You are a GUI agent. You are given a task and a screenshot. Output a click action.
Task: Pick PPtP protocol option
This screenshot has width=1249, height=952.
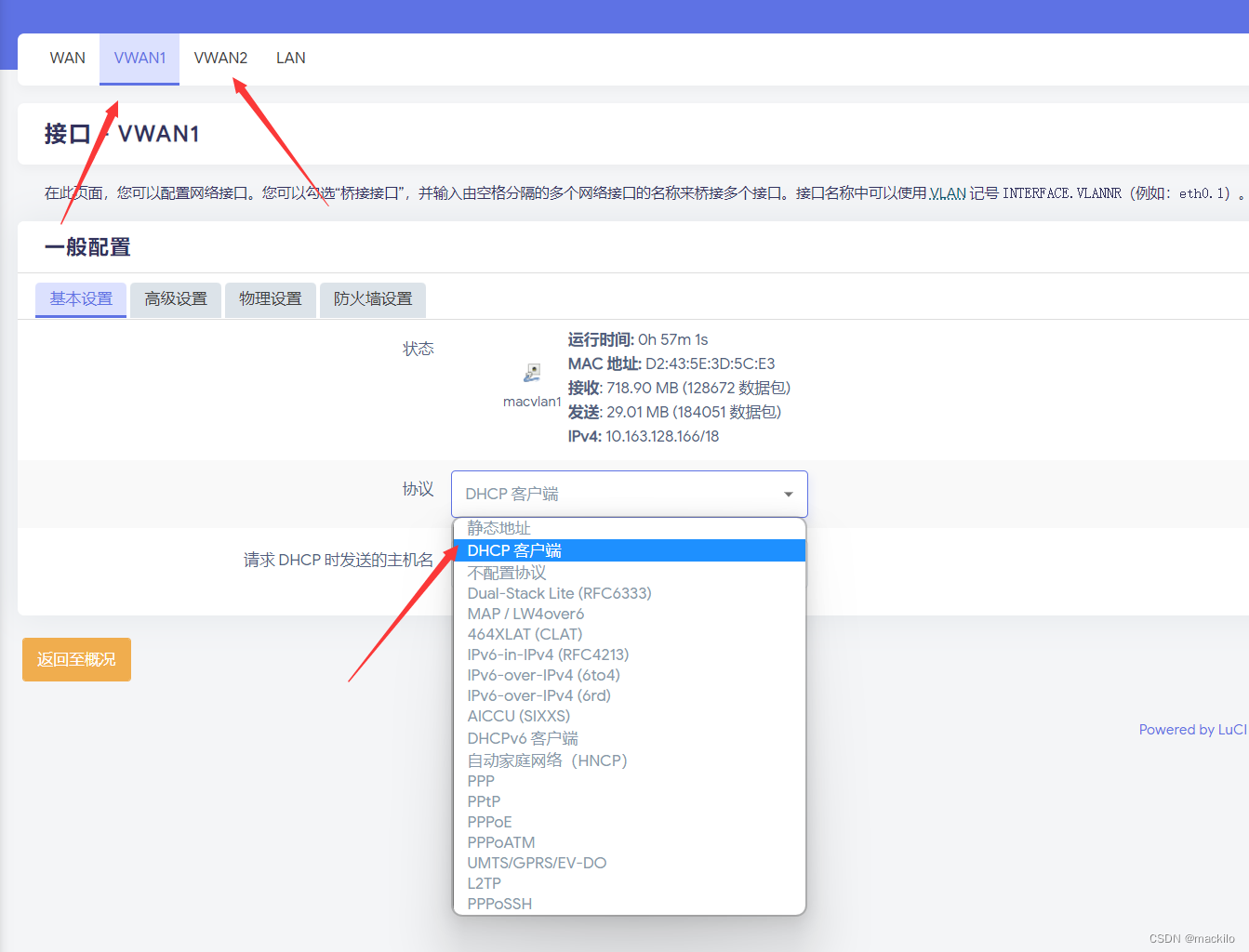point(629,801)
